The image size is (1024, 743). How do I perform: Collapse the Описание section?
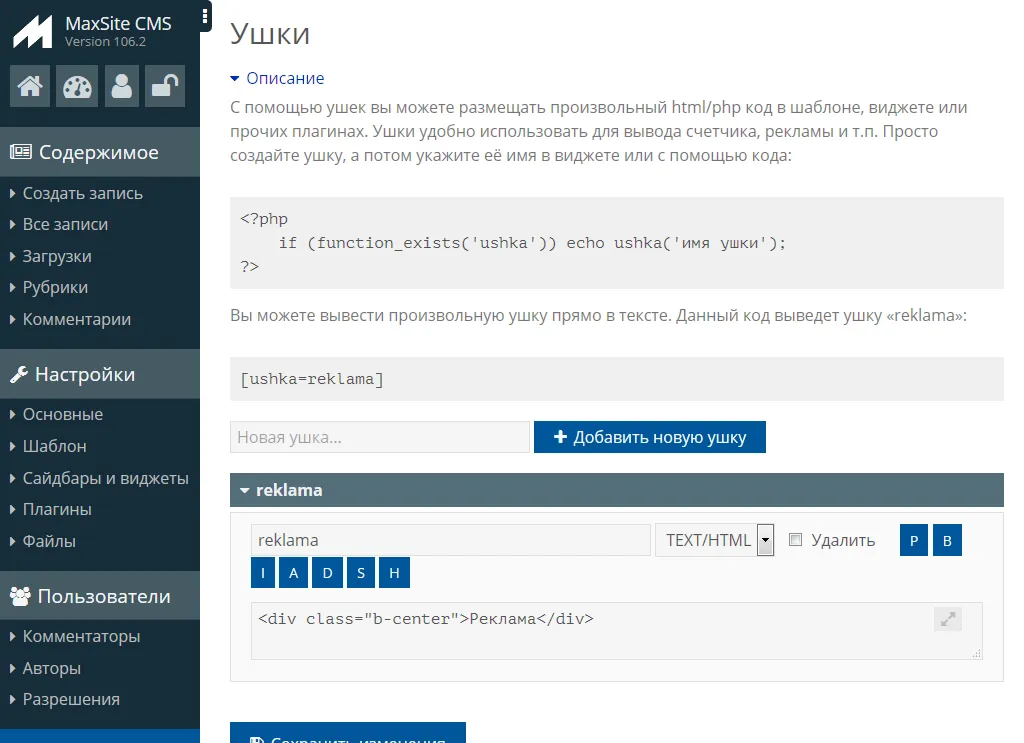(x=277, y=78)
